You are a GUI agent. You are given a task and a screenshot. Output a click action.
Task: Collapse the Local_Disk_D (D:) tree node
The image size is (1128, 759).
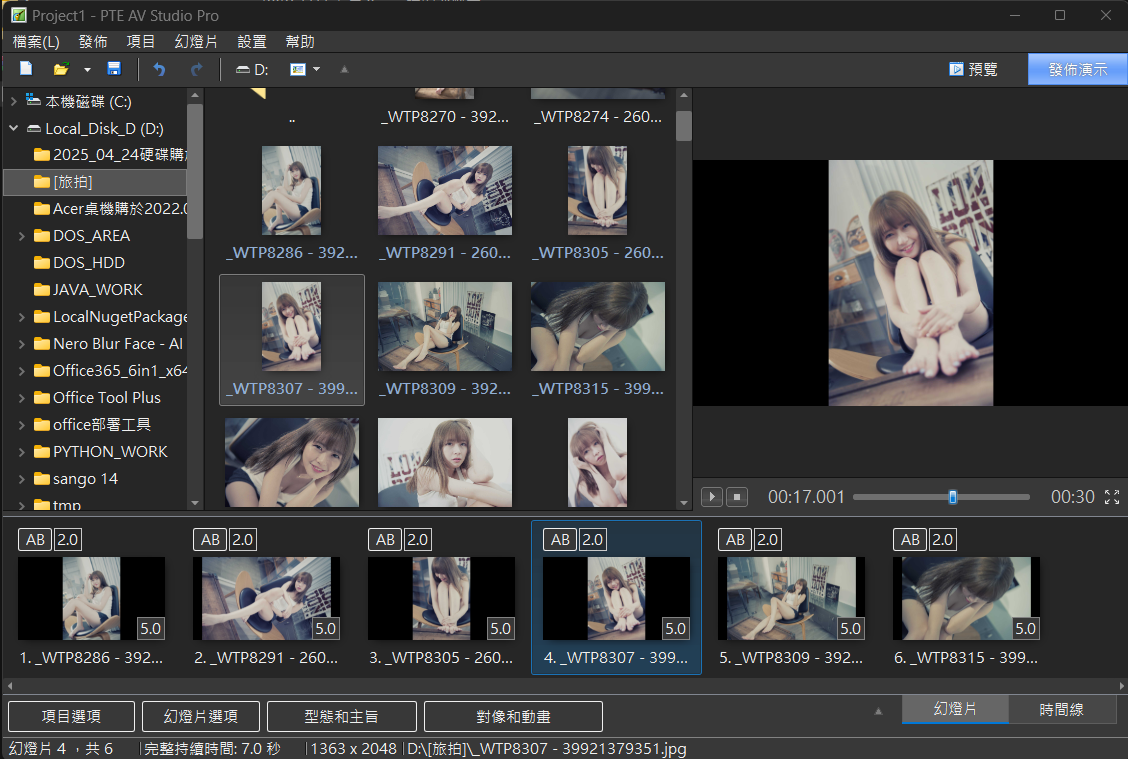click(14, 128)
